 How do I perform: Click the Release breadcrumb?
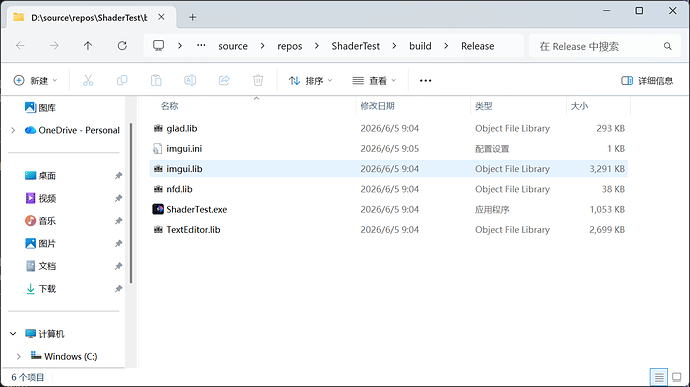tap(477, 46)
